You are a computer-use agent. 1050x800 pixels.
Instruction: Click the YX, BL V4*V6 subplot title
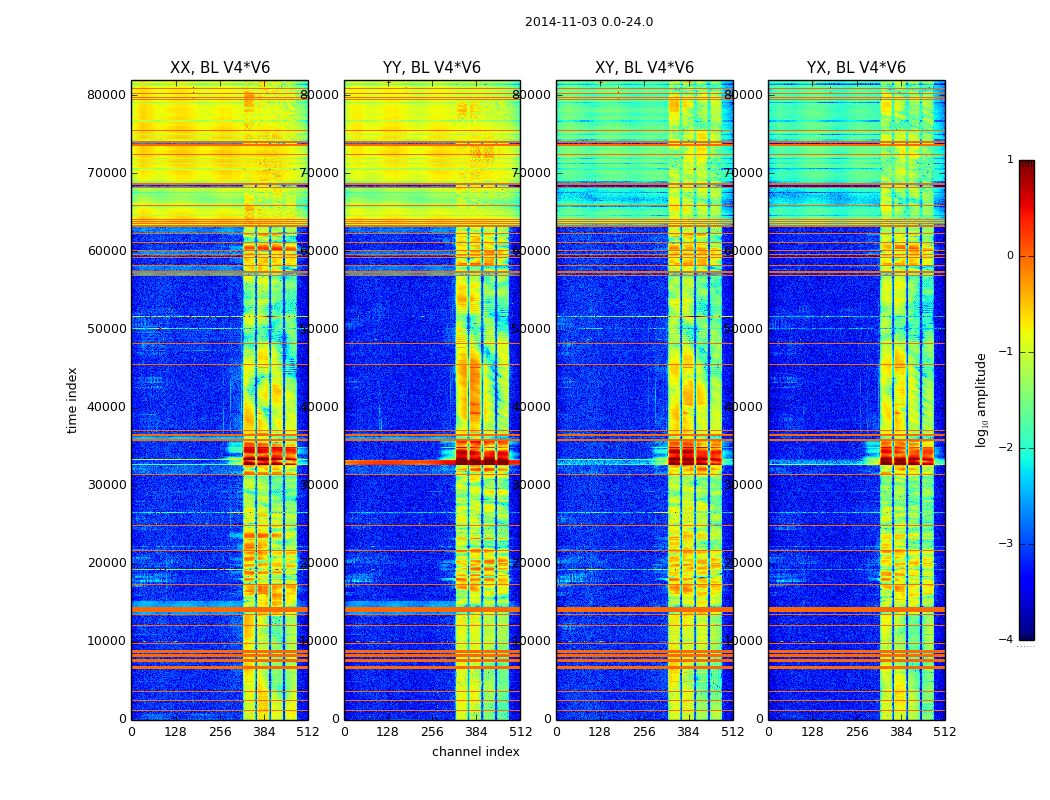856,68
